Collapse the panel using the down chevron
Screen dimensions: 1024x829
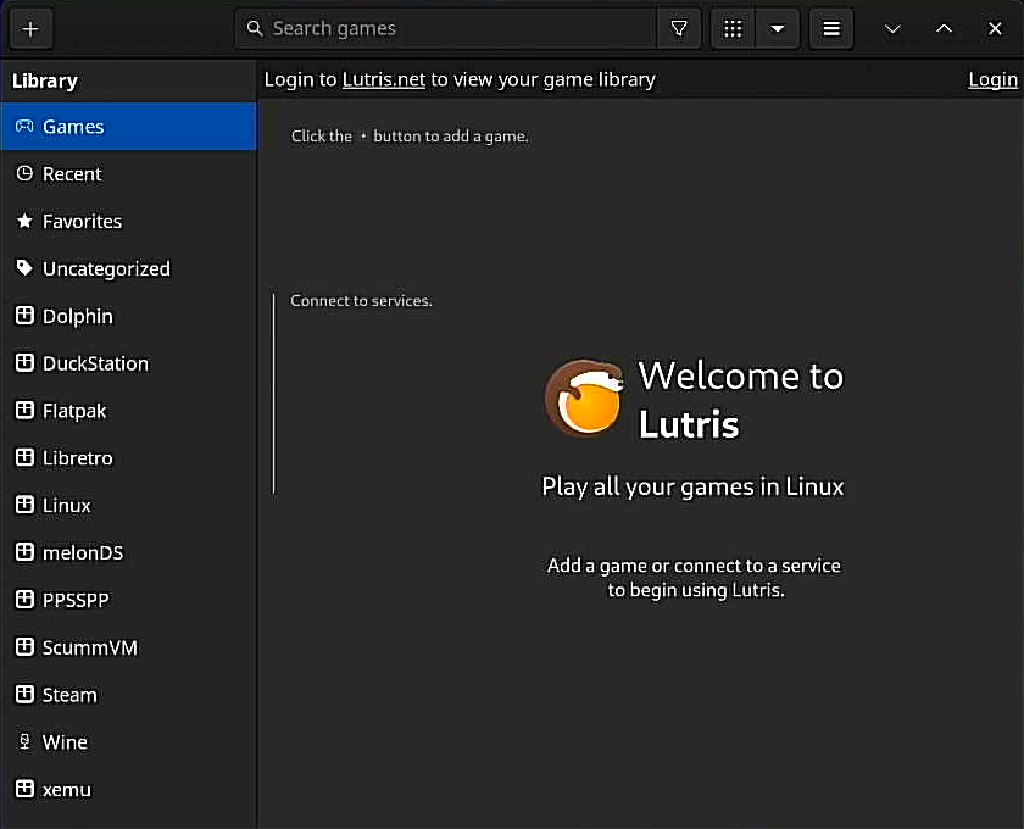point(892,29)
